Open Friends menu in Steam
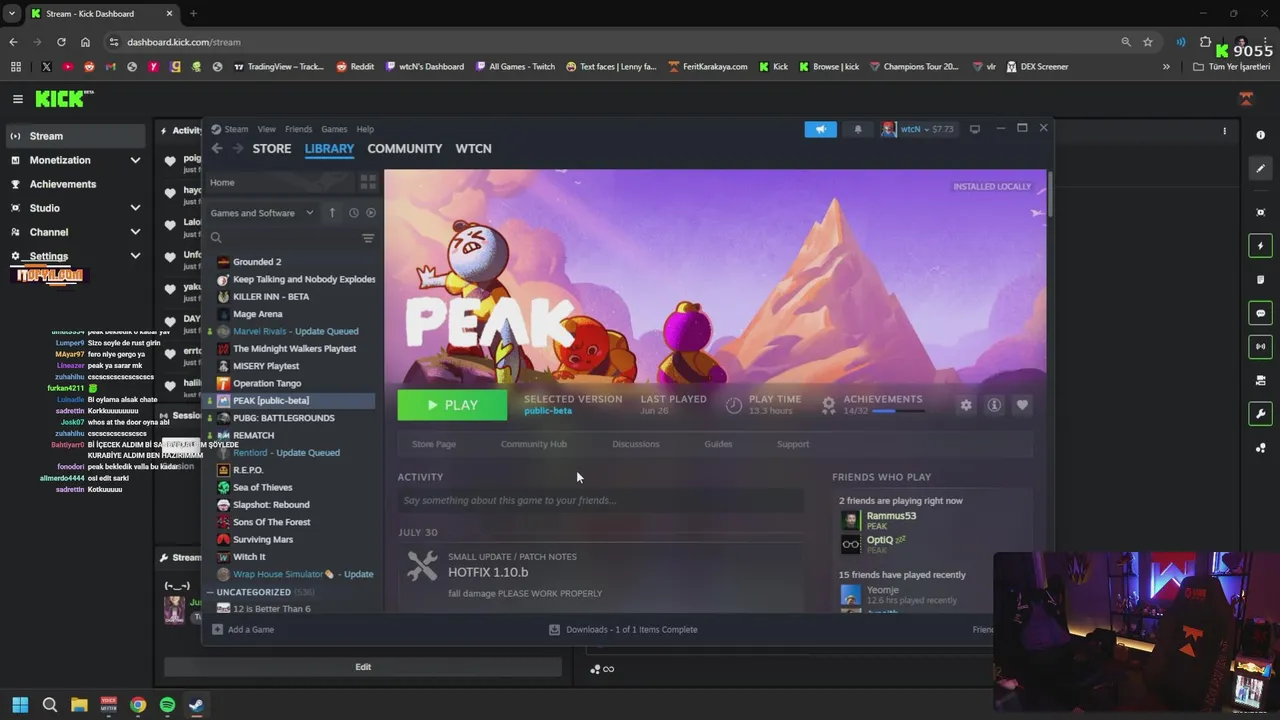Screen dimensions: 1280x720 click(298, 129)
